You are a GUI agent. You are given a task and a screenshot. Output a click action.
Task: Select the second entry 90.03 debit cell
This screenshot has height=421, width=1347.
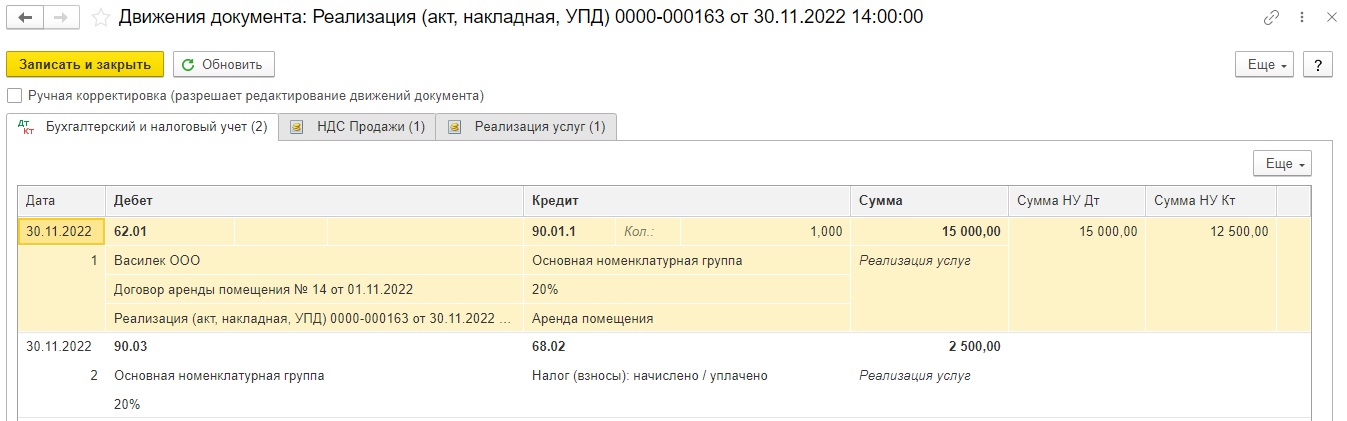coord(314,347)
